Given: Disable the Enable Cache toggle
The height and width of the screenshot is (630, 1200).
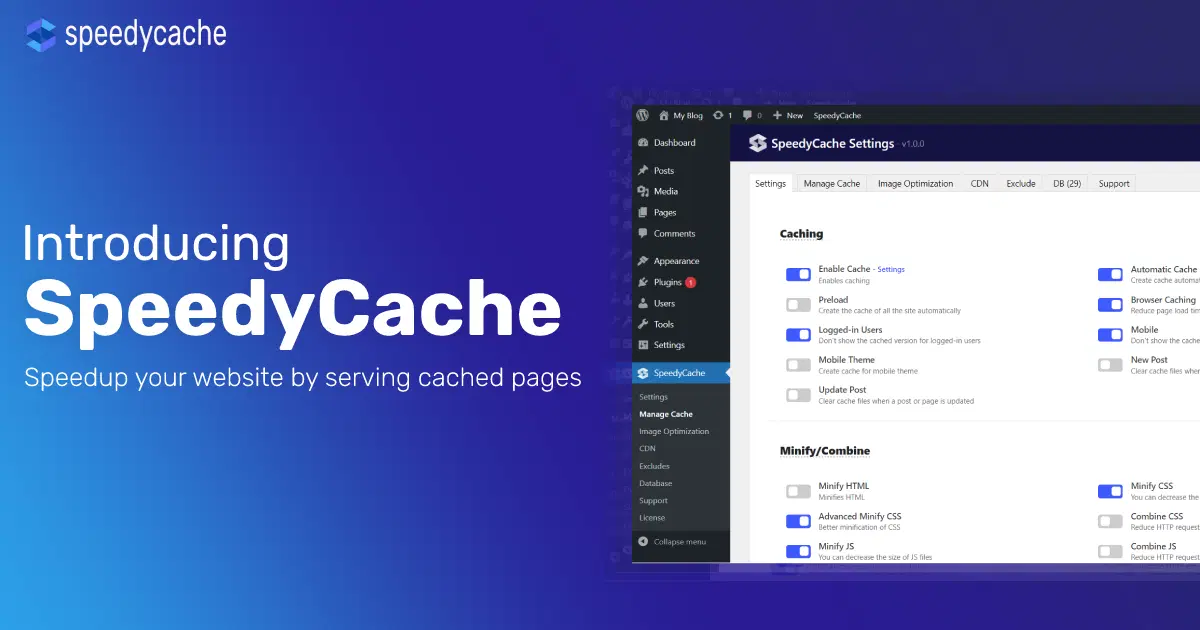Looking at the screenshot, I should click(x=798, y=275).
